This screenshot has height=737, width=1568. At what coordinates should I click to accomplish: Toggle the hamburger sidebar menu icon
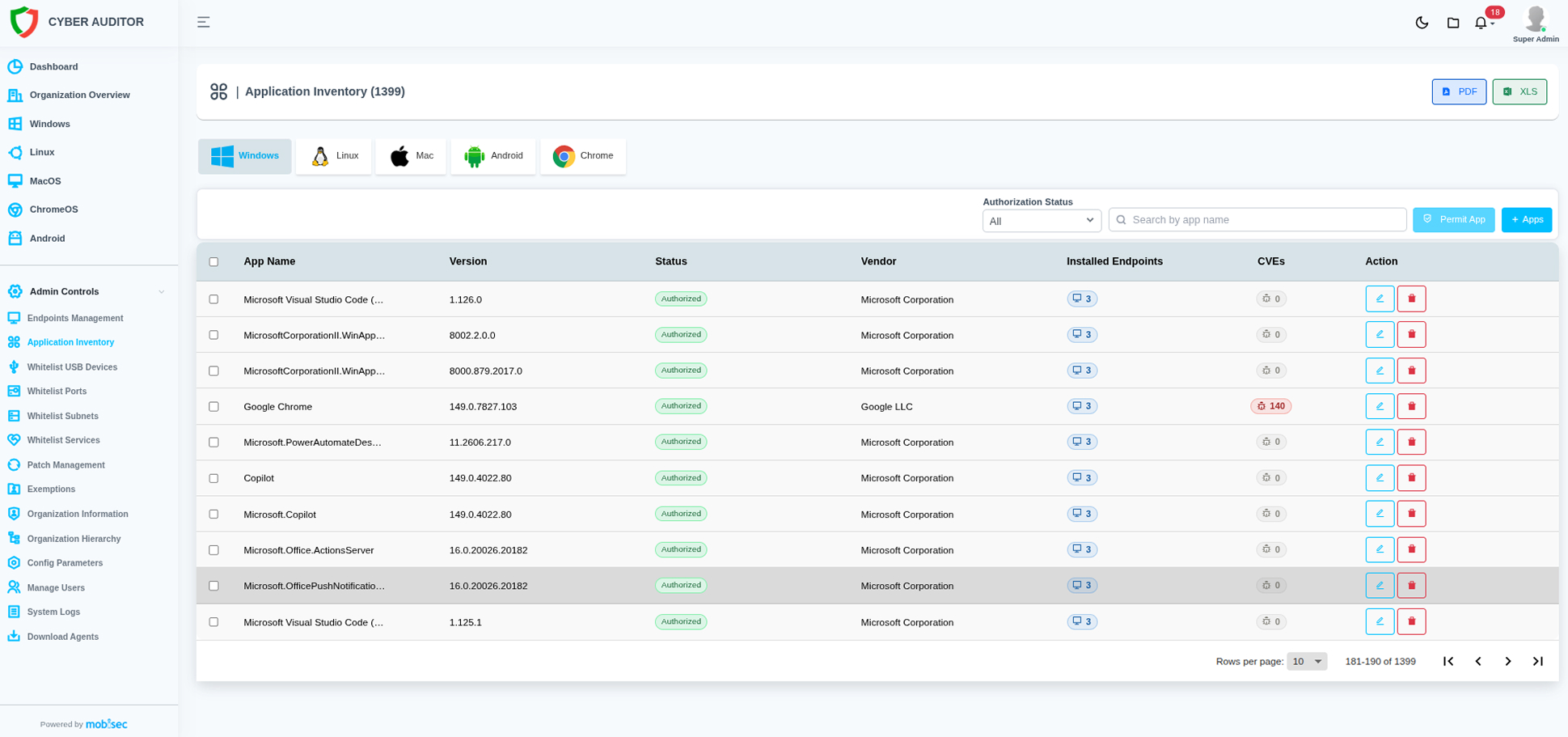tap(203, 23)
